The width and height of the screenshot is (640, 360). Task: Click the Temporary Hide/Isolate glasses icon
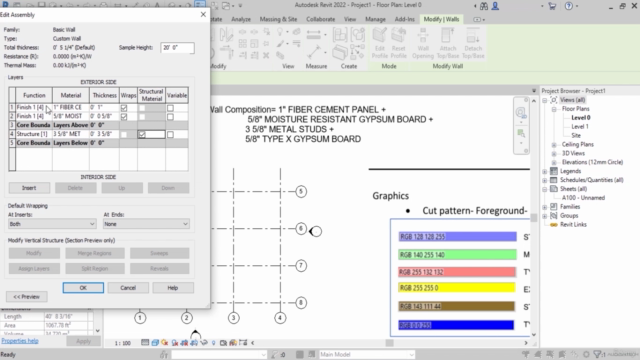point(204,343)
